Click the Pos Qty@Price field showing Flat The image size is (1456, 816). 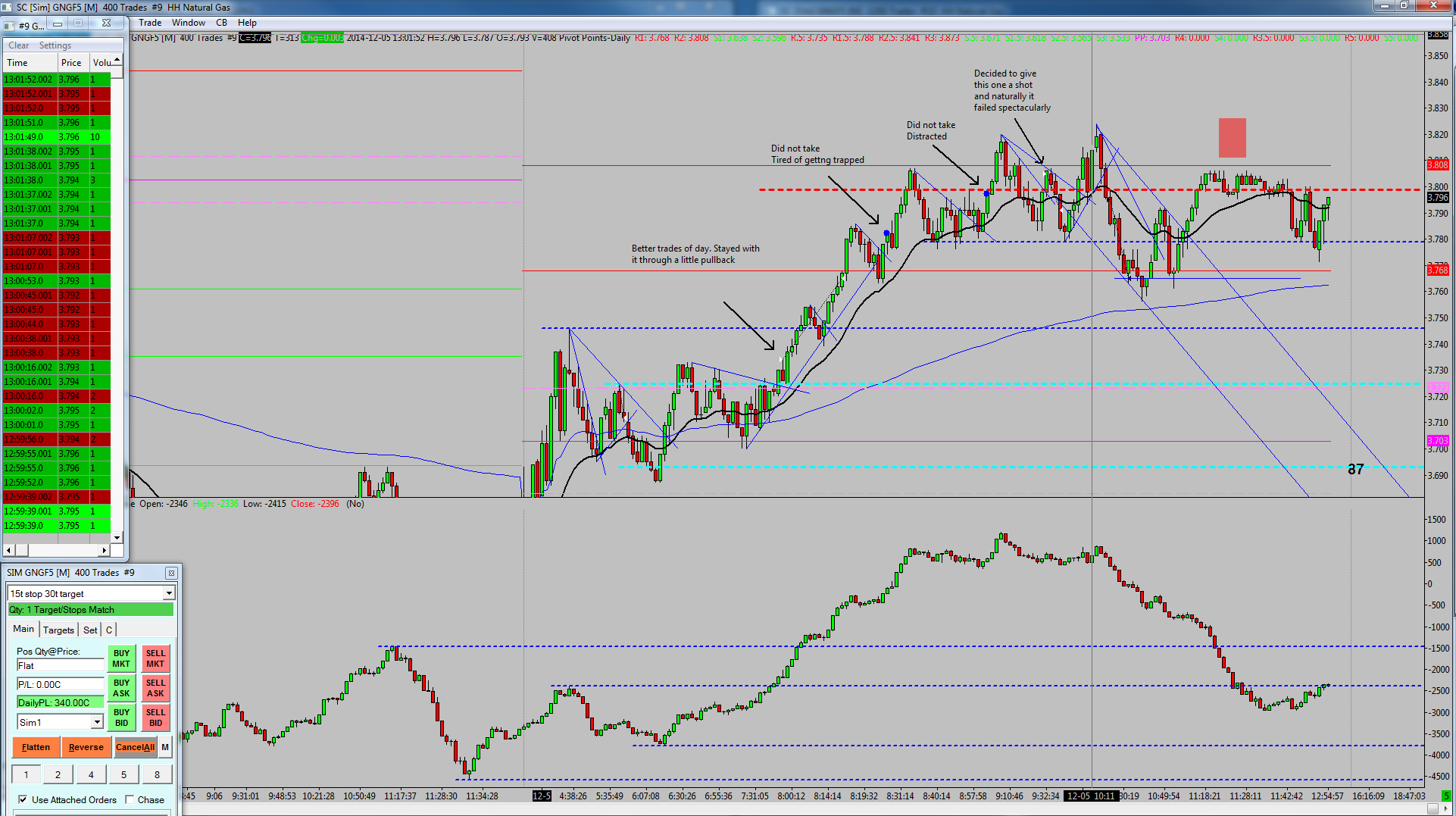coord(60,665)
